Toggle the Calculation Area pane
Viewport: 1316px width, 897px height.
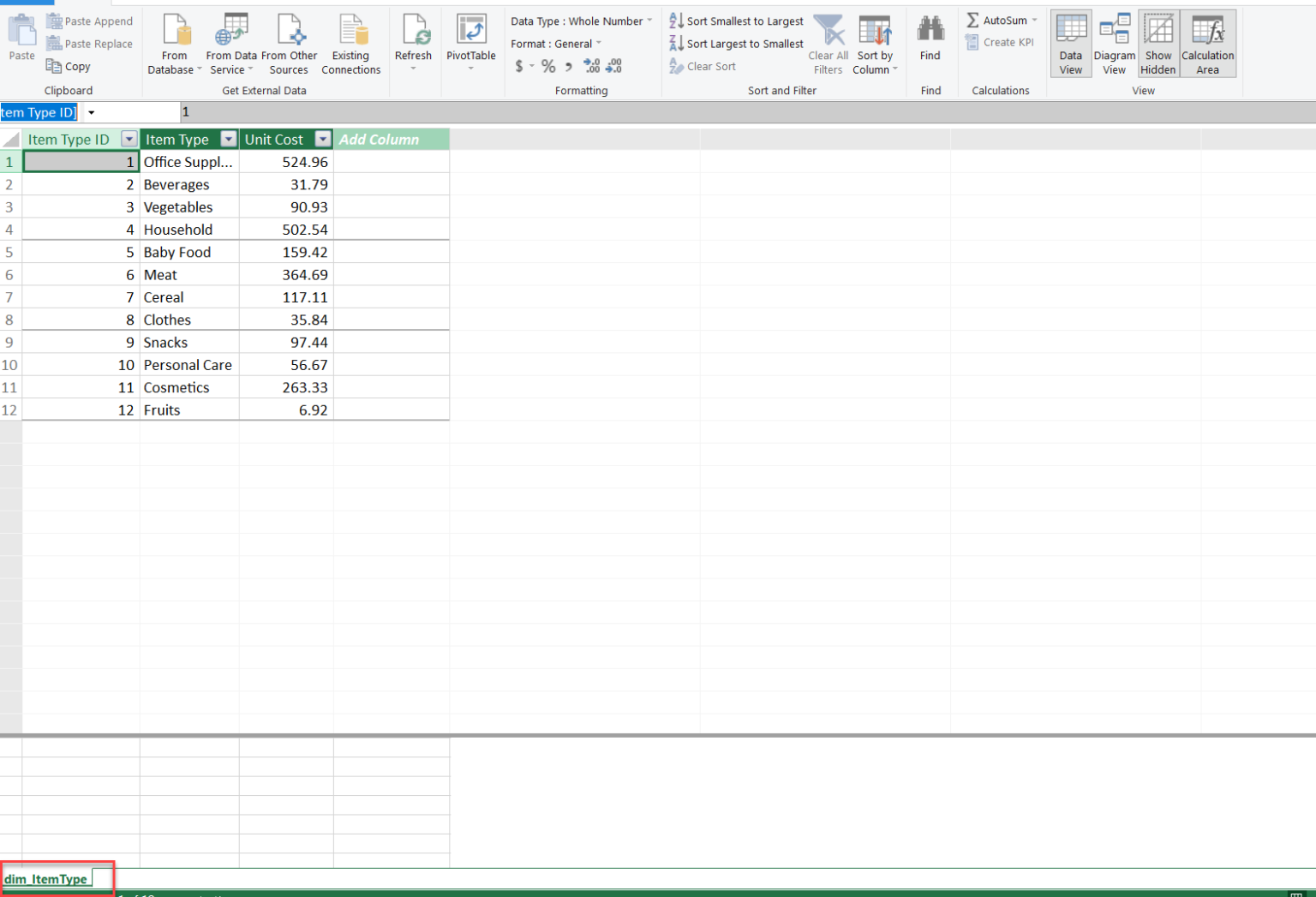1207,43
